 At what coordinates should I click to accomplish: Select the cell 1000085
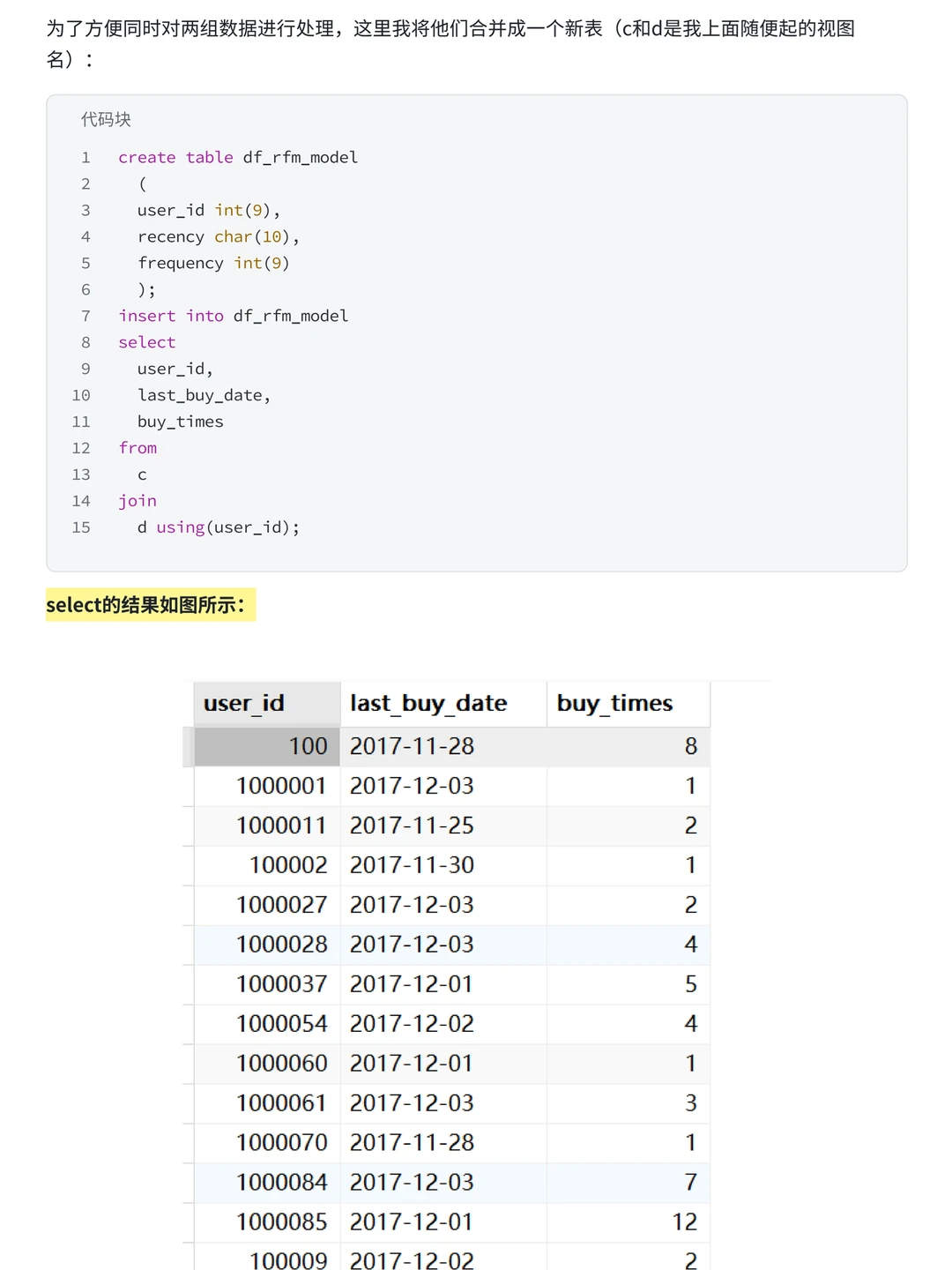(x=267, y=1222)
